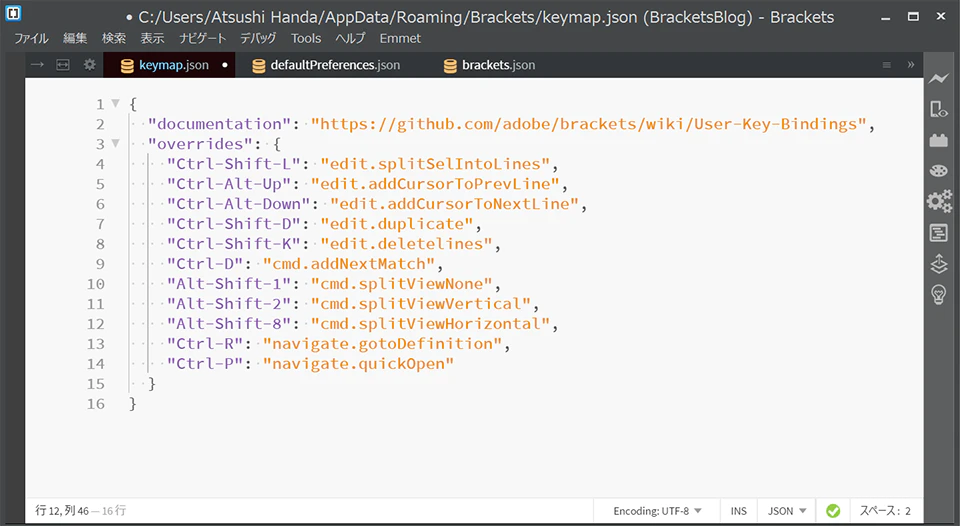
Task: Click the "navigate.quickOpen" value
Action: coord(359,364)
